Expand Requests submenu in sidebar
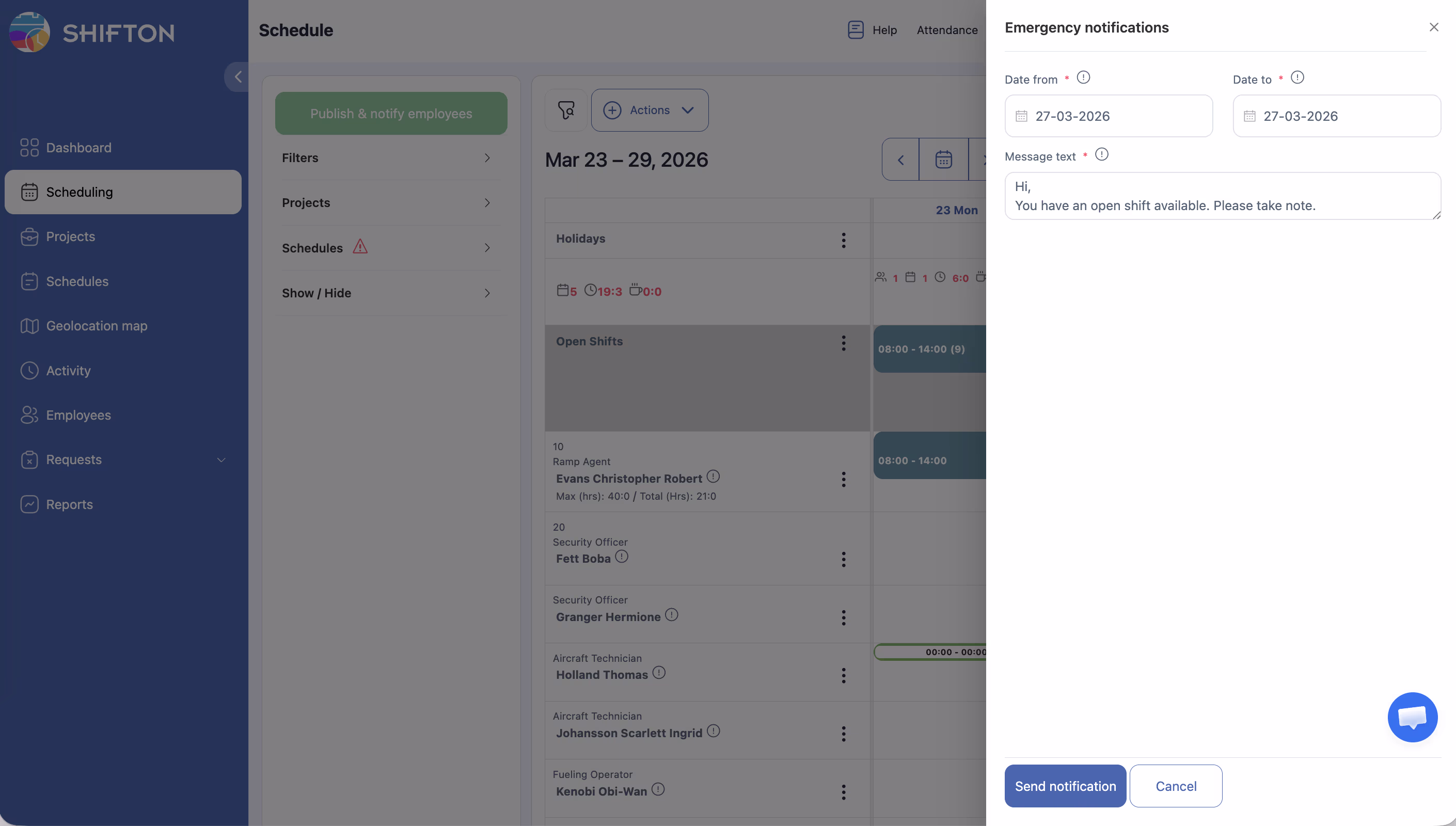Screen dimensions: 1456x826 tap(221, 460)
